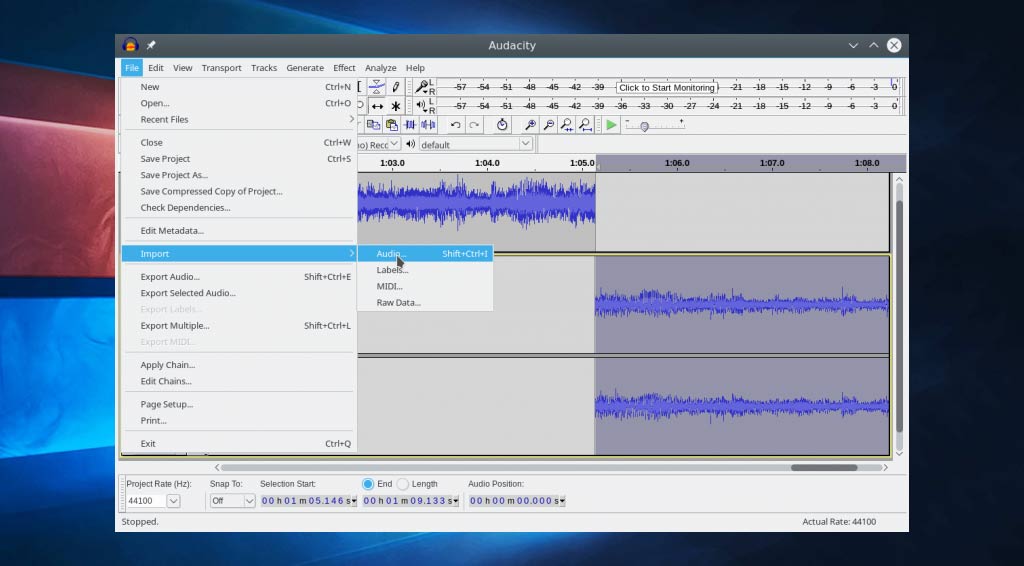Select the End radio button
Viewport: 1024px width, 566px height.
point(368,484)
